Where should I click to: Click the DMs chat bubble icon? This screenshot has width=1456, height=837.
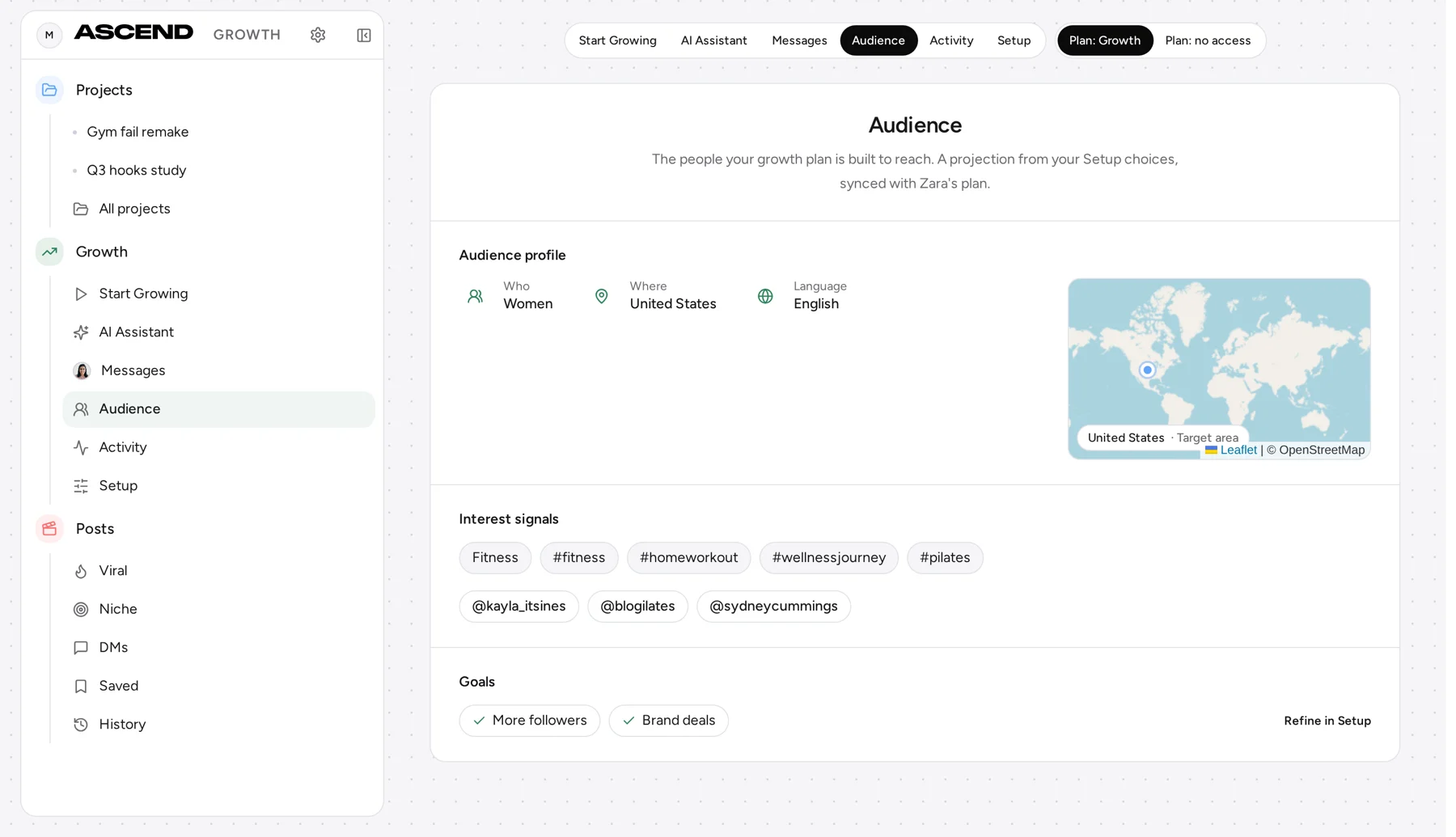click(81, 648)
